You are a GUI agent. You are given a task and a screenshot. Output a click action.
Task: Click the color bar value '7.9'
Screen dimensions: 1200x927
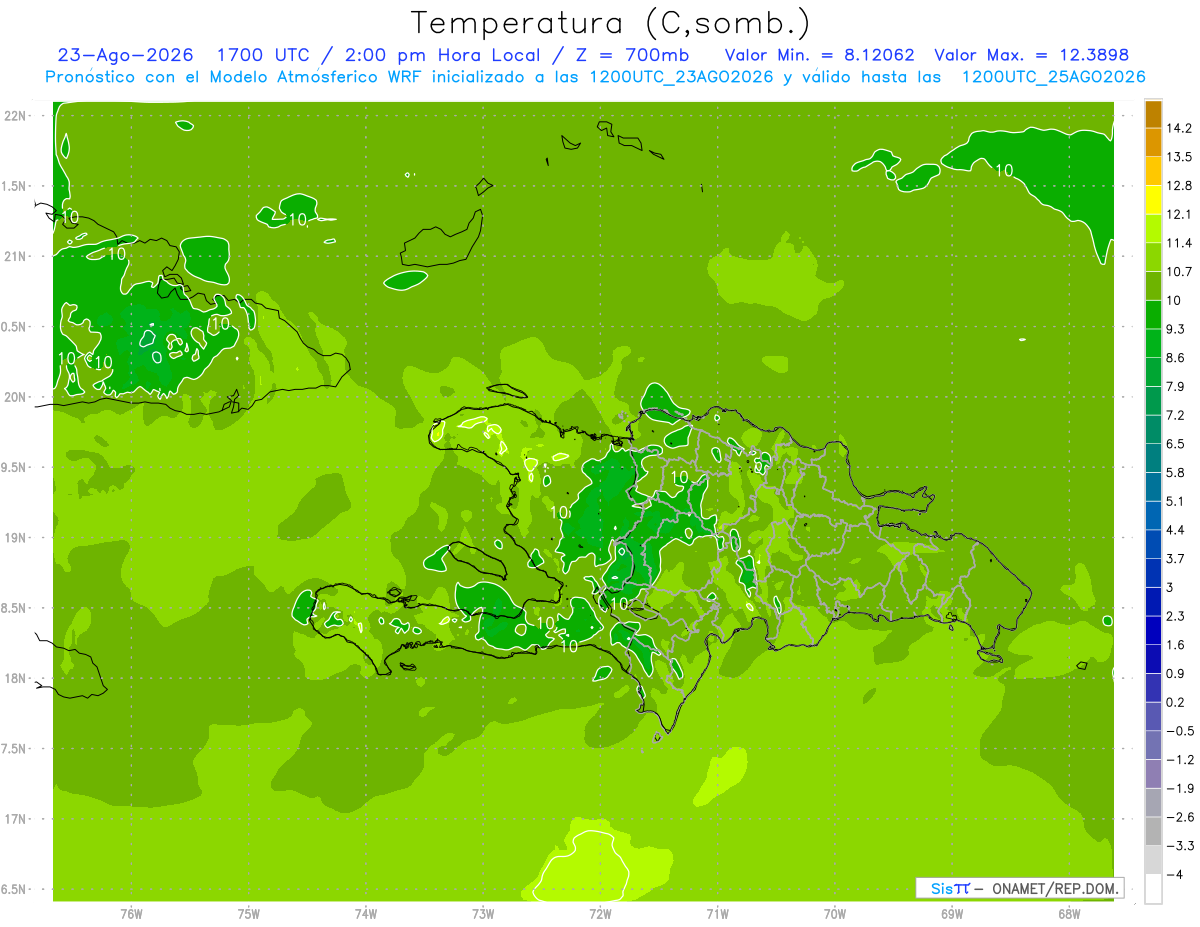tap(1177, 386)
